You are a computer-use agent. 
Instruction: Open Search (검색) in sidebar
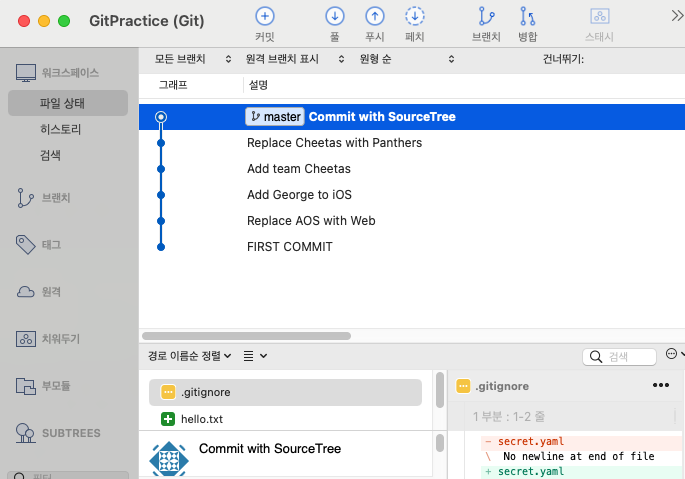tap(50, 155)
